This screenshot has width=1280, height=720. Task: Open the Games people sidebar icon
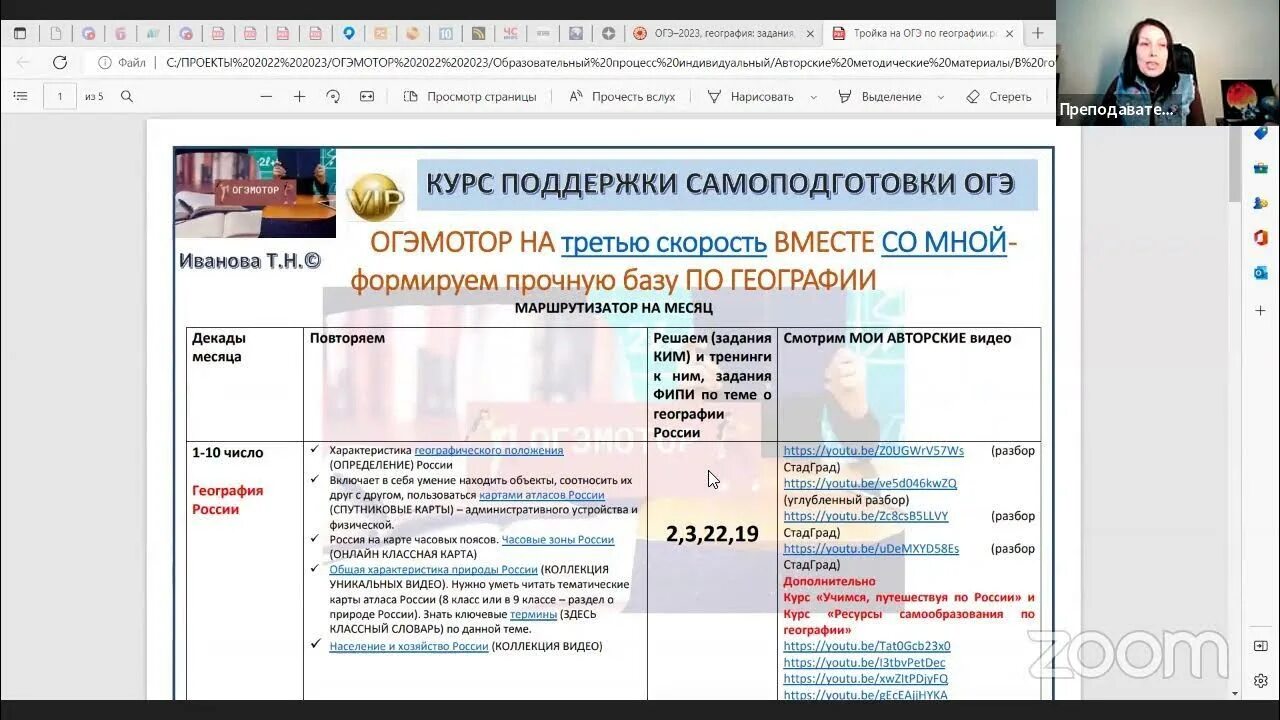tap(1260, 203)
